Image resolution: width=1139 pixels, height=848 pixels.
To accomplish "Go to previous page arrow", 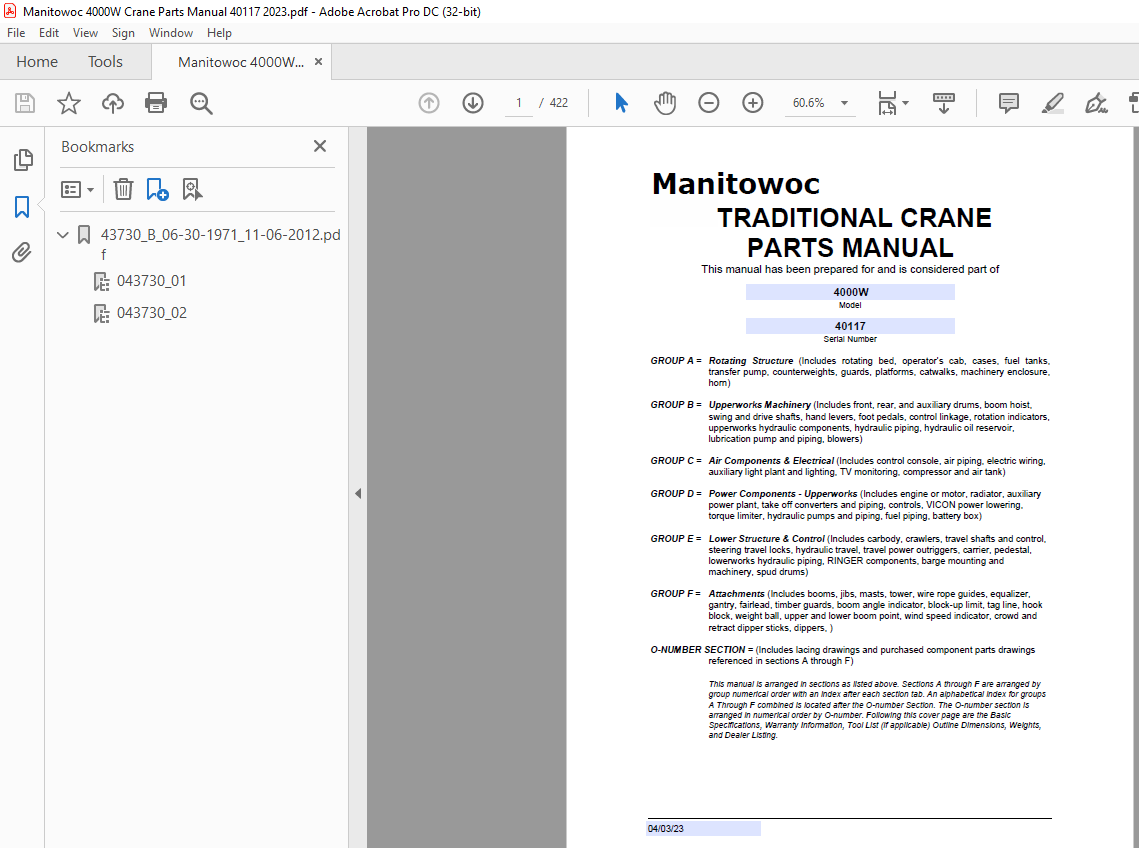I will tap(429, 103).
